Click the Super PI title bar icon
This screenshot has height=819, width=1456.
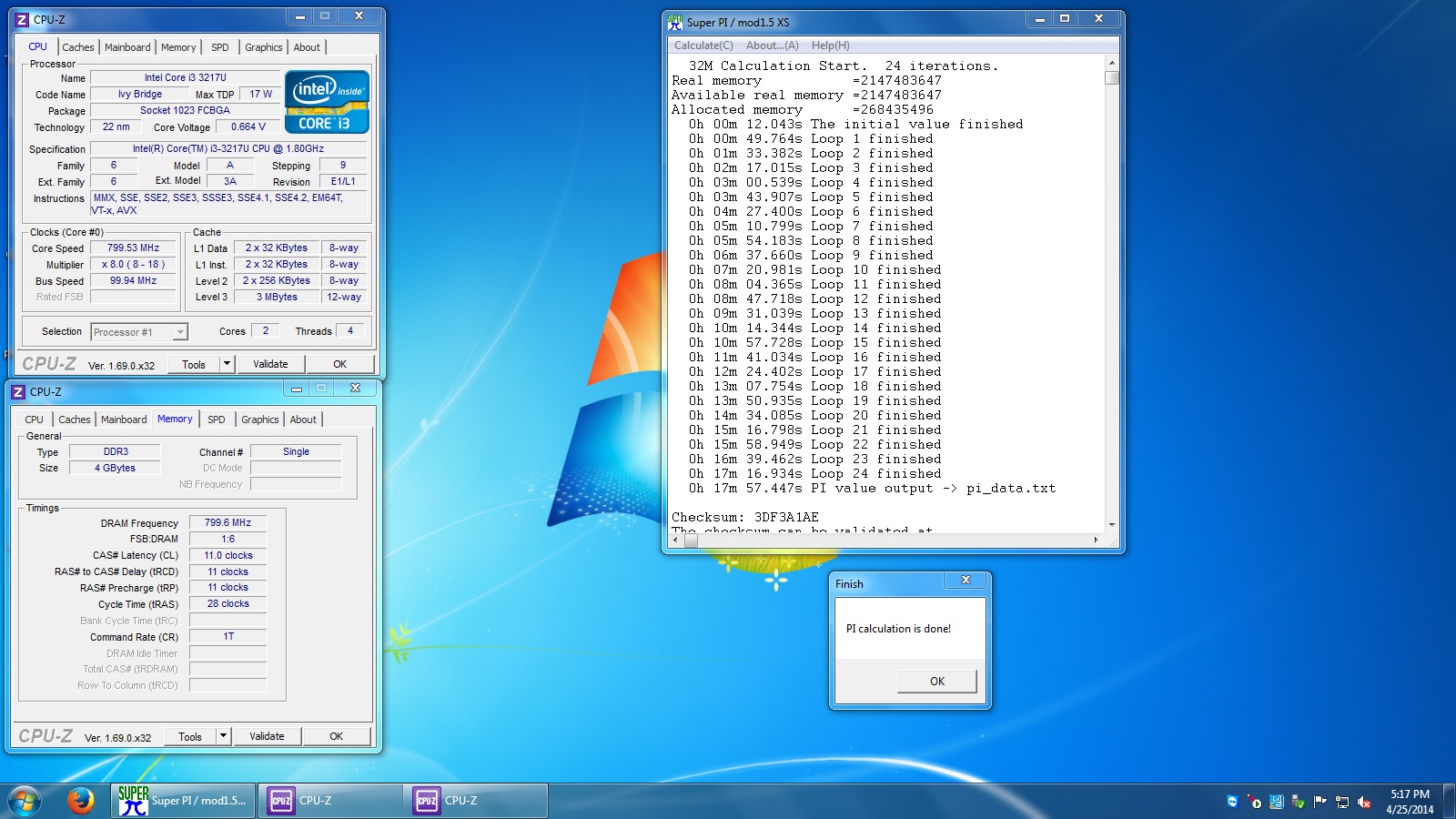[x=675, y=22]
